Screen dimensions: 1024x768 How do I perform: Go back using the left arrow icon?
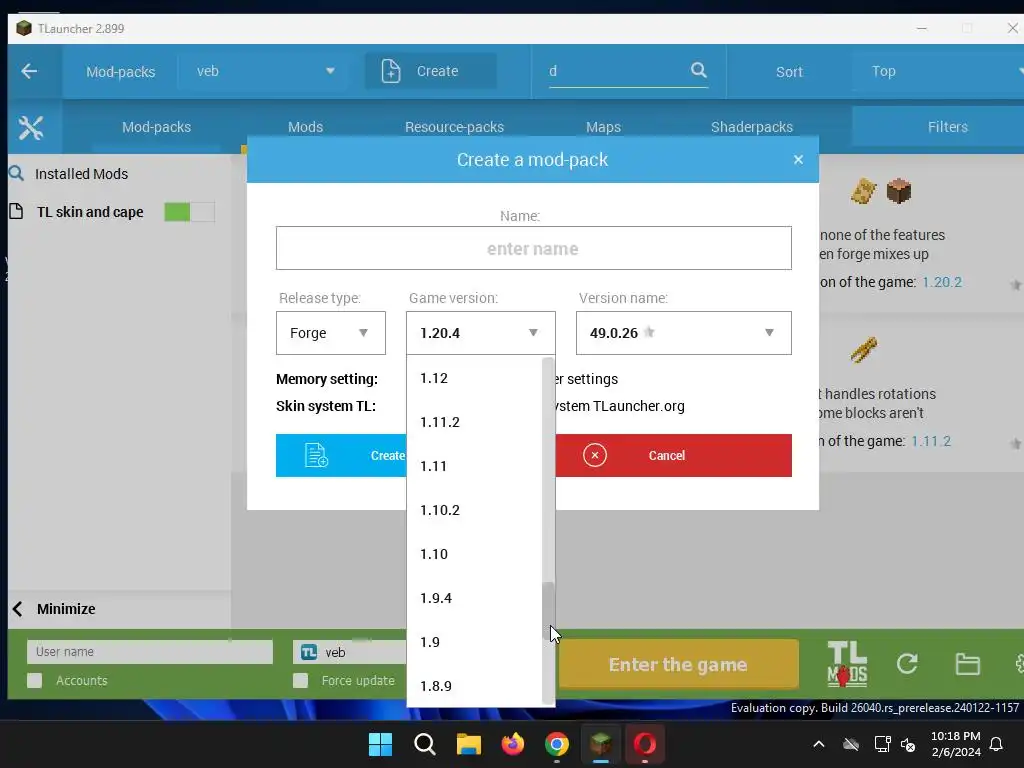coord(29,71)
